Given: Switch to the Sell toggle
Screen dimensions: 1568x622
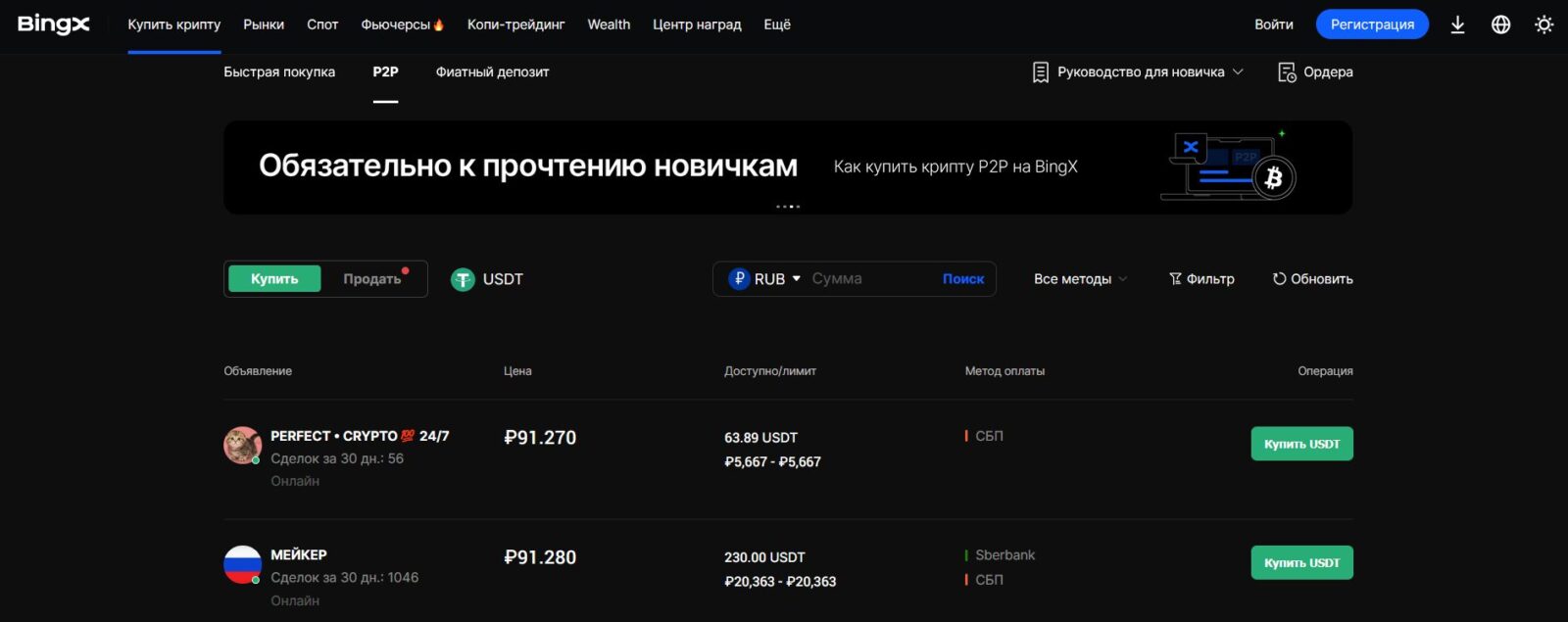Looking at the screenshot, I should [372, 279].
